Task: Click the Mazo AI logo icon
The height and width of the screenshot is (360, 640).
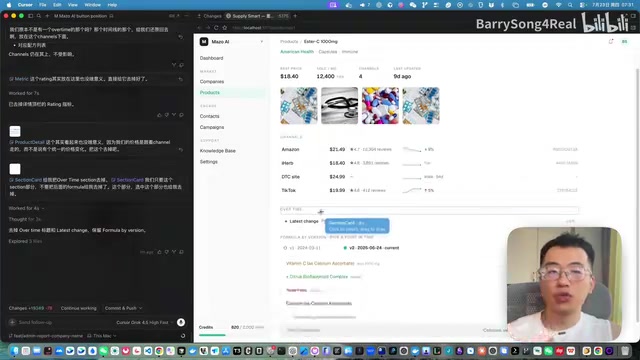Action: 204,42
